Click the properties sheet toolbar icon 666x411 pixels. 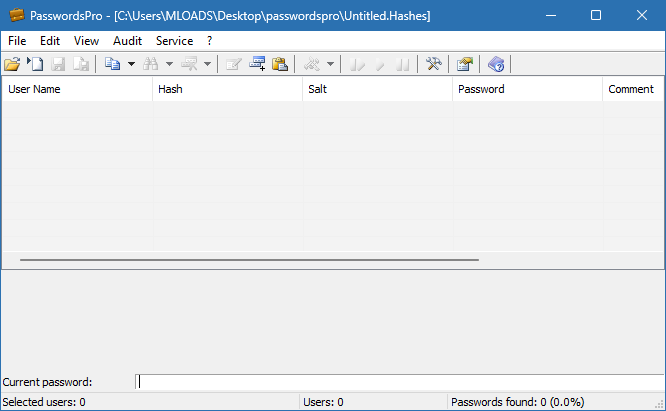(x=465, y=64)
